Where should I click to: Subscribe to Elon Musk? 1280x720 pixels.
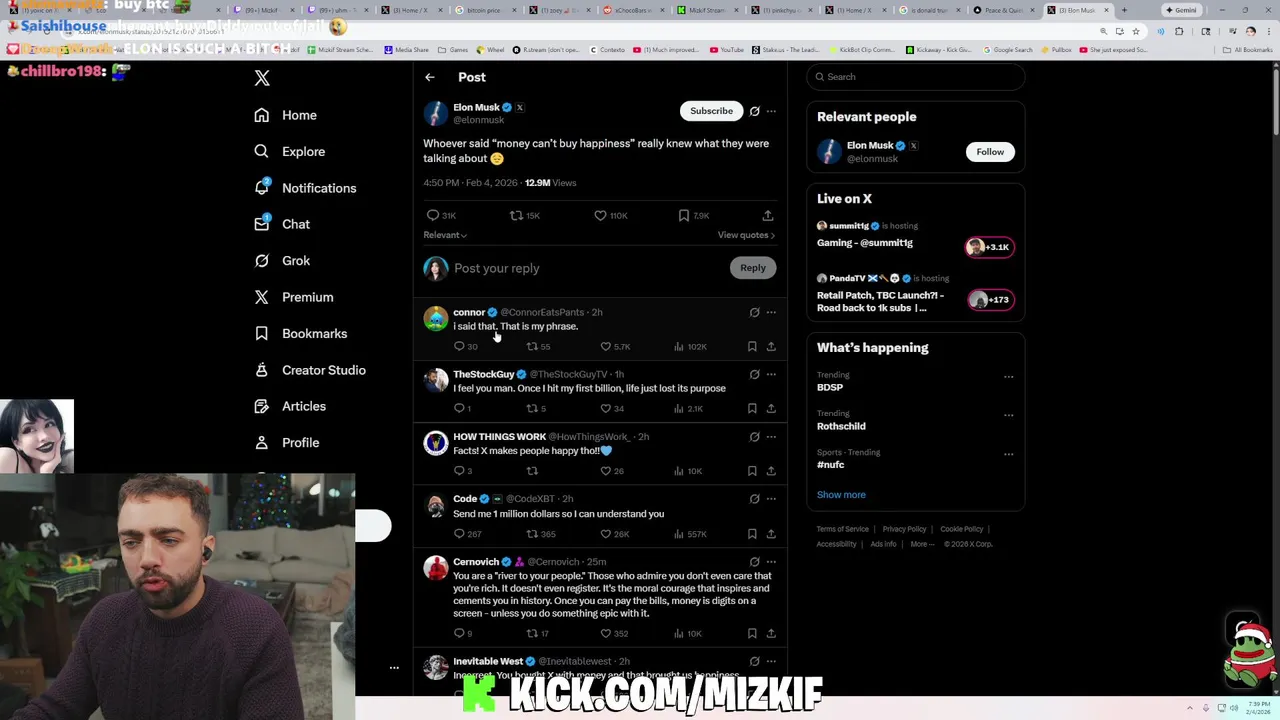[x=711, y=111]
